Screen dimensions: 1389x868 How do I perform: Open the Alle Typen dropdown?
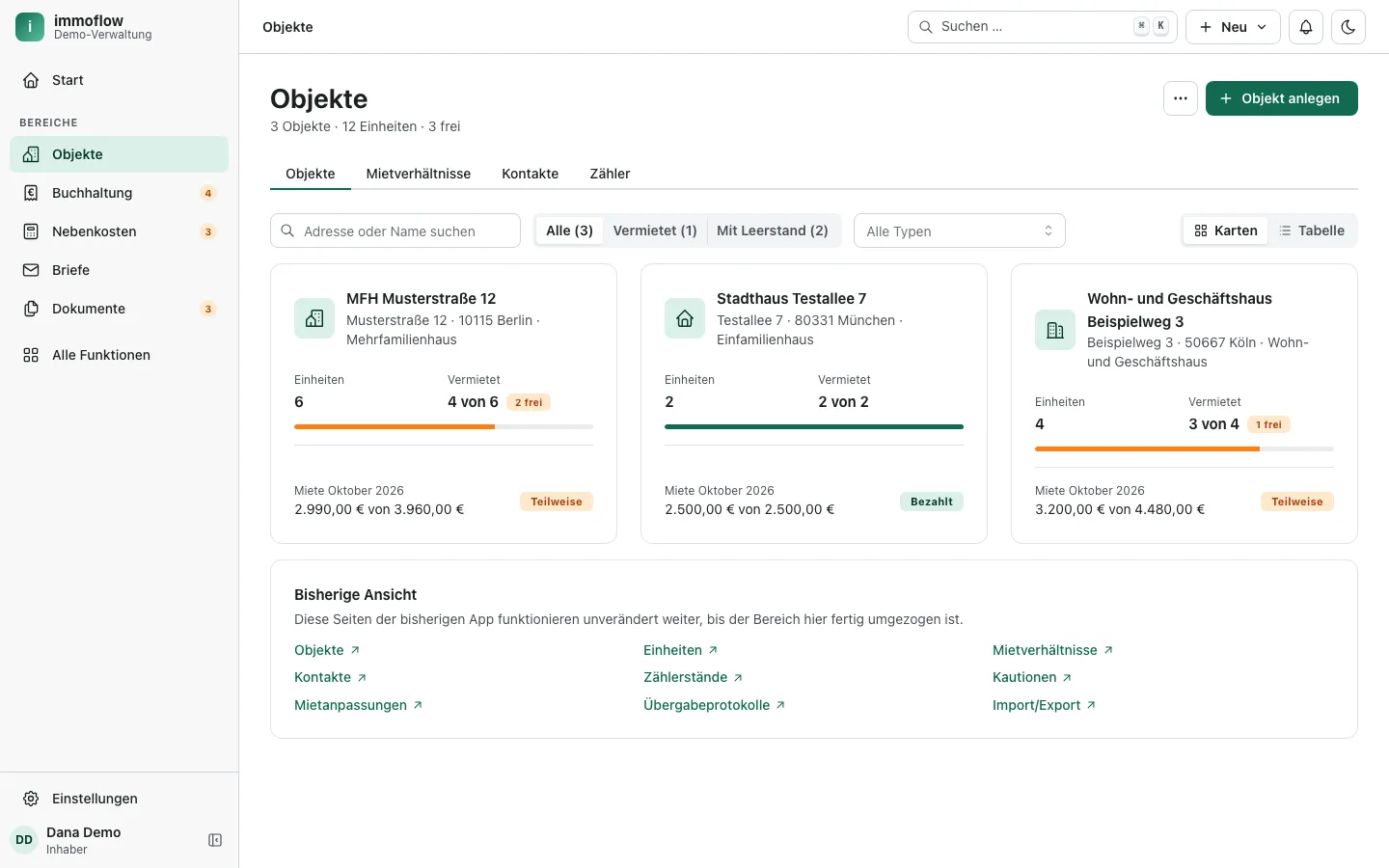[x=960, y=231]
